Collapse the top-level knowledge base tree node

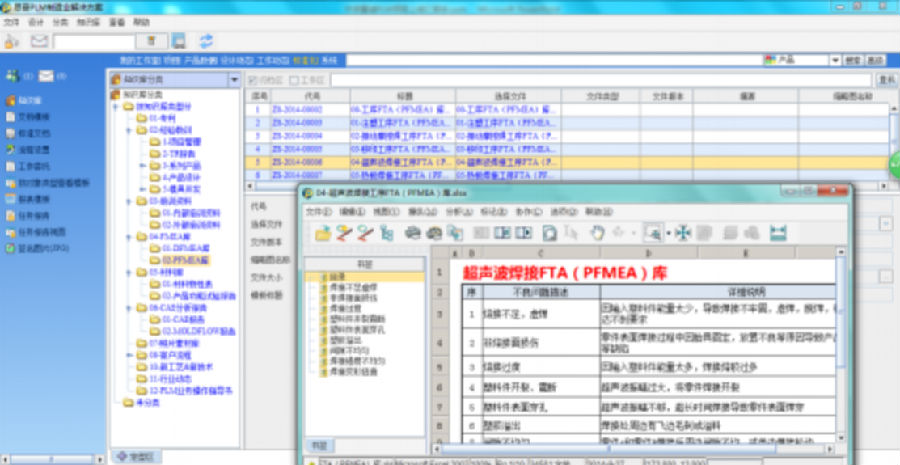click(115, 107)
